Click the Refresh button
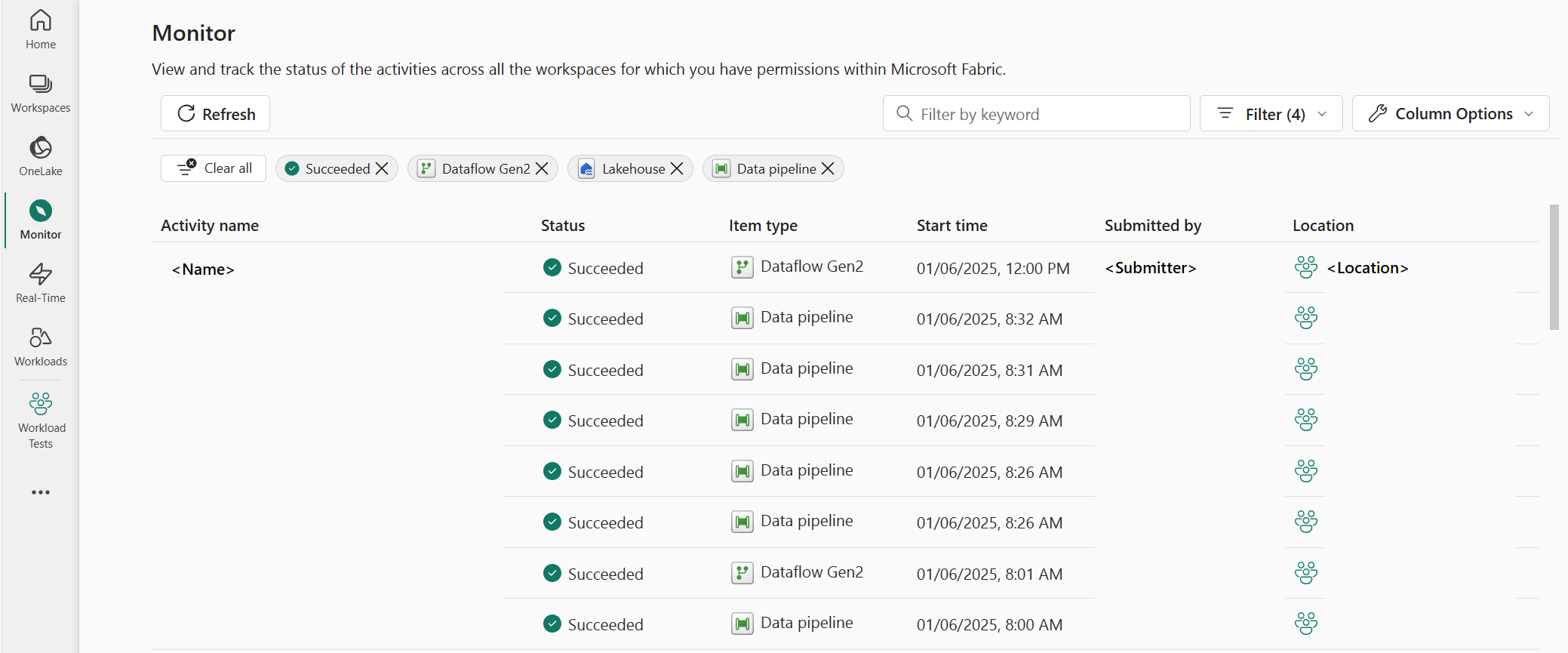The height and width of the screenshot is (653, 1568). 215,114
